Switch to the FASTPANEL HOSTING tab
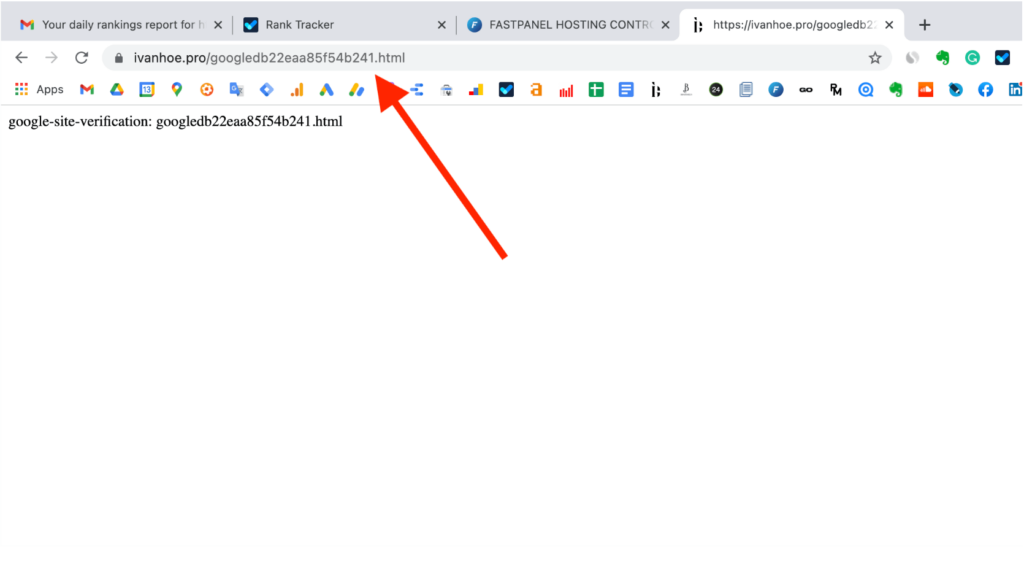Image resolution: width=1024 pixels, height=578 pixels. point(567,25)
